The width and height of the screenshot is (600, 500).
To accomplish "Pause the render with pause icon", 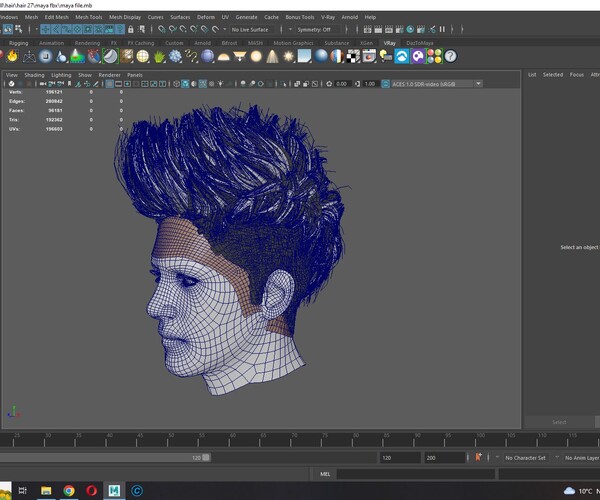I will click(442, 29).
